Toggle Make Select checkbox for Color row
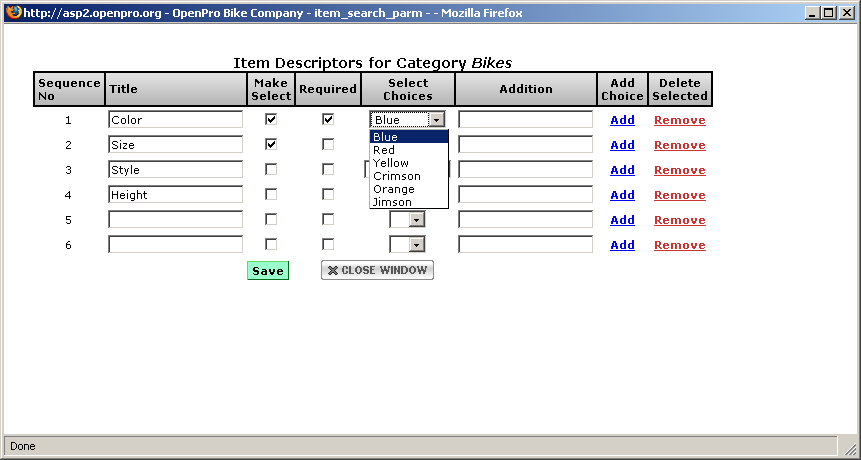 coord(271,119)
